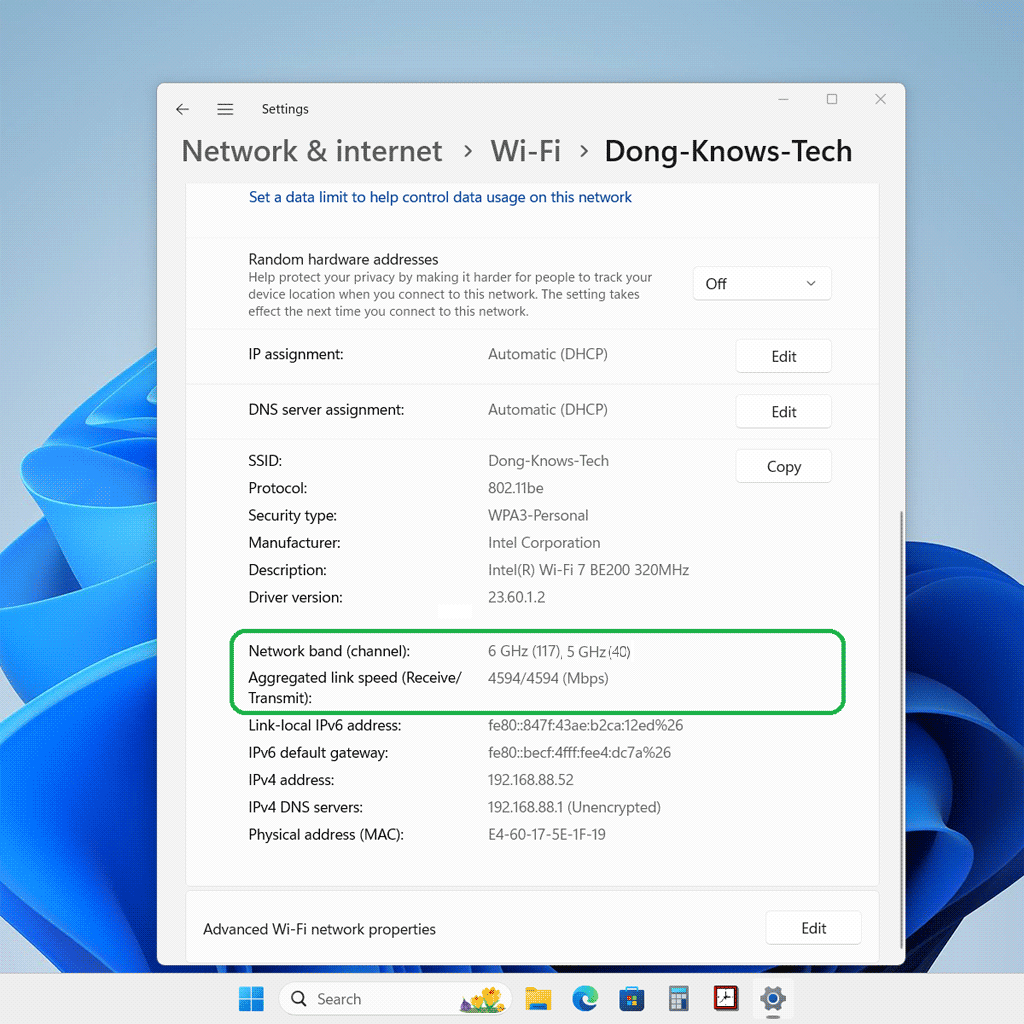This screenshot has width=1024, height=1024.
Task: Copy the network properties
Action: click(783, 466)
